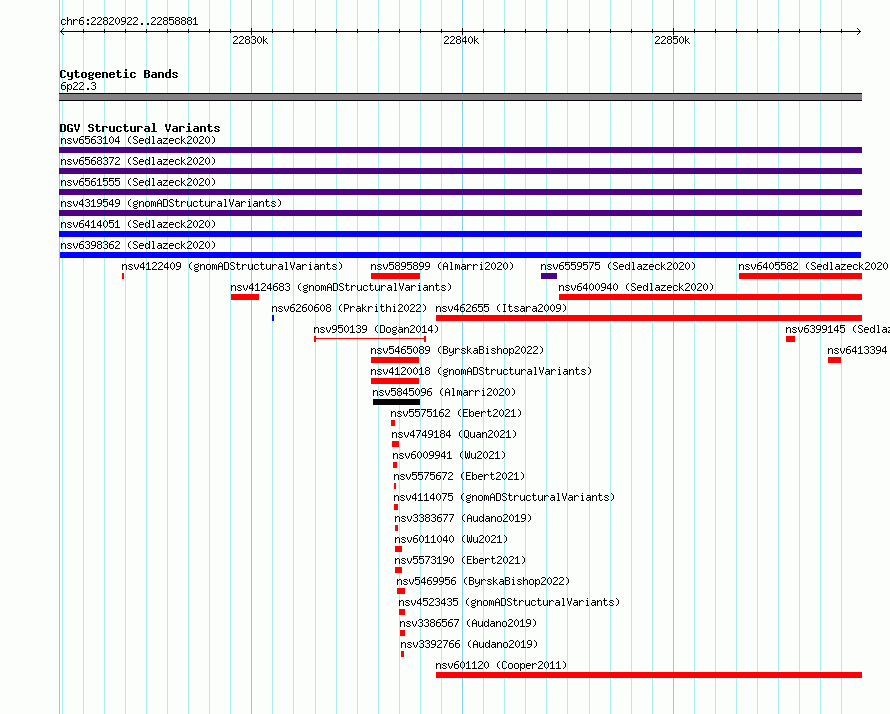Click the 22830k ruler position label
Screen dimensions: 890x714
pos(250,40)
